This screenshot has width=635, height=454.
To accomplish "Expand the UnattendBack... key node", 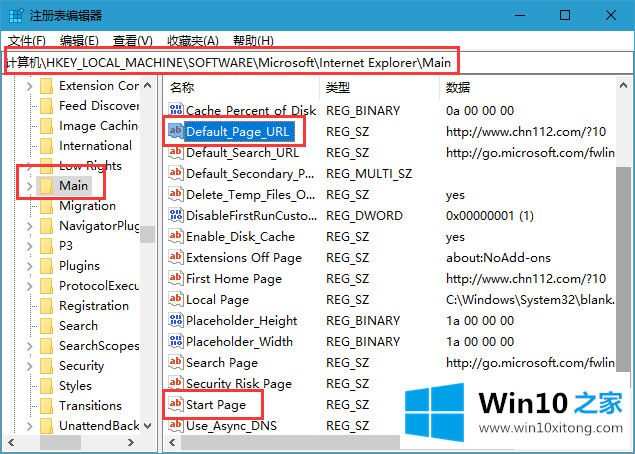I will coord(30,426).
